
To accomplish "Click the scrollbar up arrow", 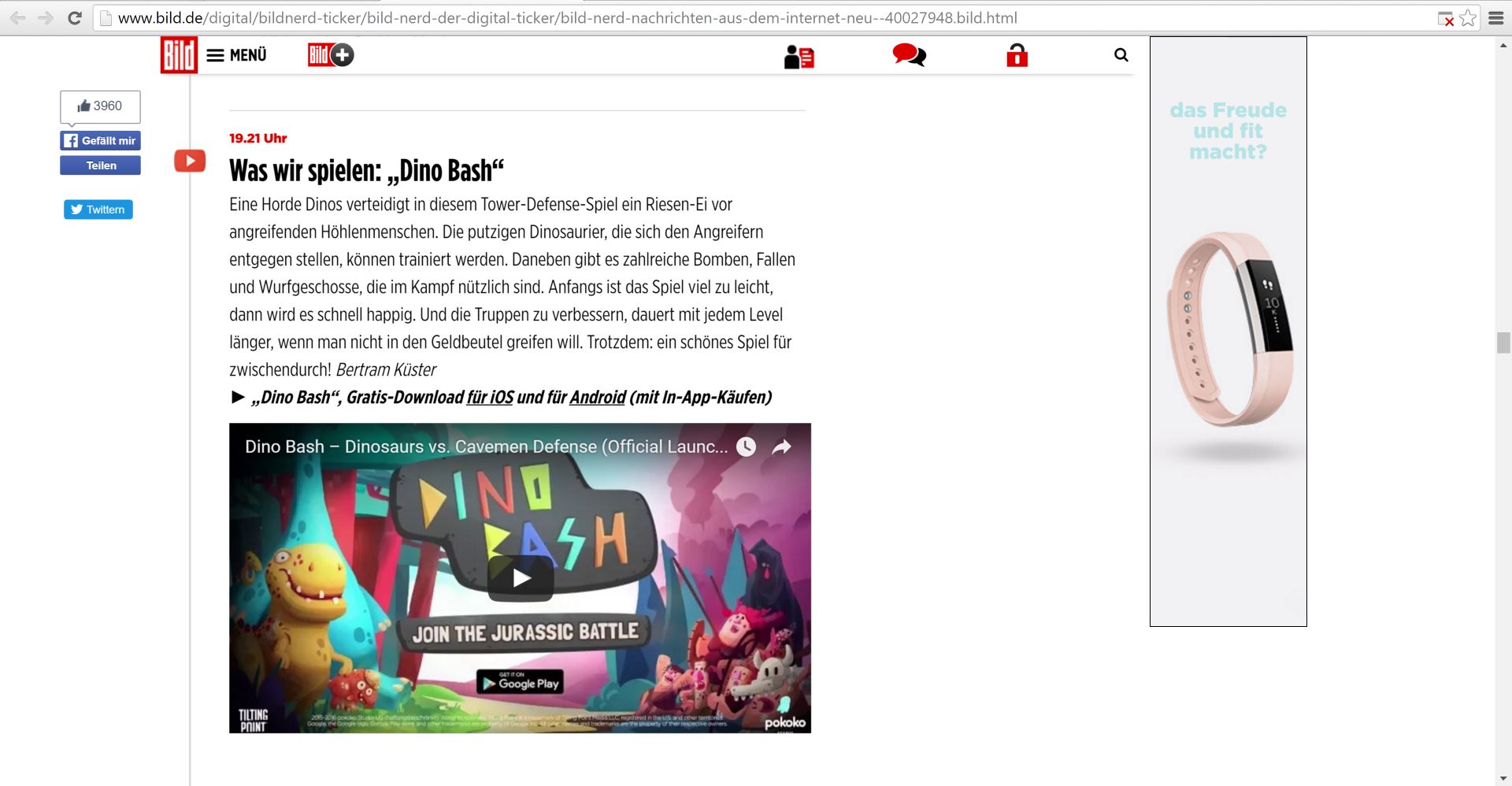I will point(1503,45).
